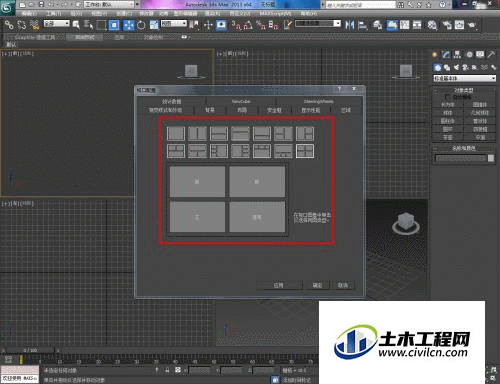This screenshot has height=384, width=500.
Task: Click the Select and Link chain icon
Action: point(9,25)
